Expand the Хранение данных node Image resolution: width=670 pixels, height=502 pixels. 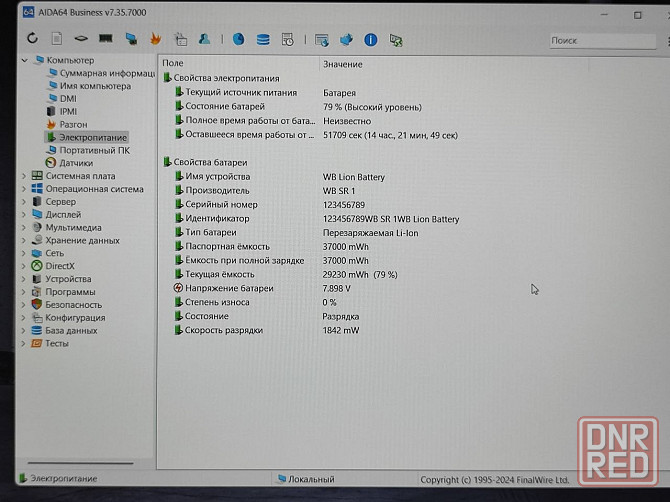pos(24,240)
